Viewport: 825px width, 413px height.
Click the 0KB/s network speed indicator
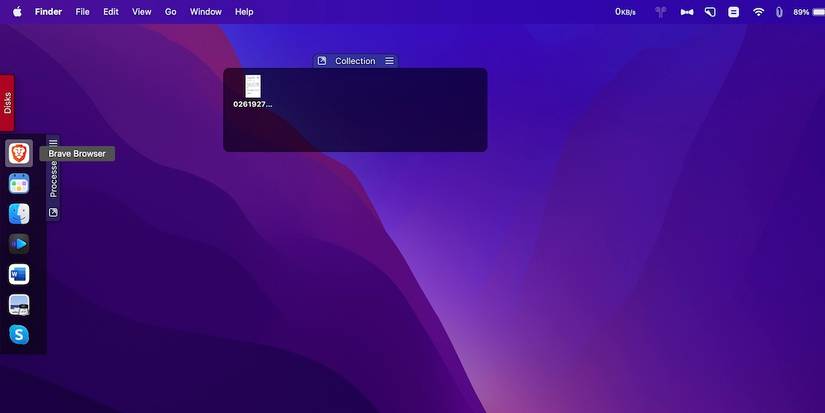[625, 12]
